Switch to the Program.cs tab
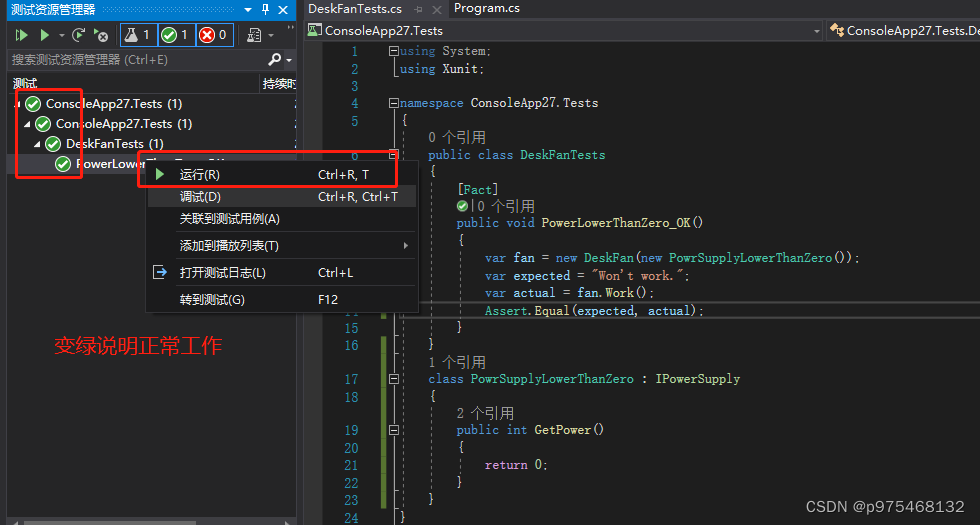The width and height of the screenshot is (980, 525). point(487,8)
